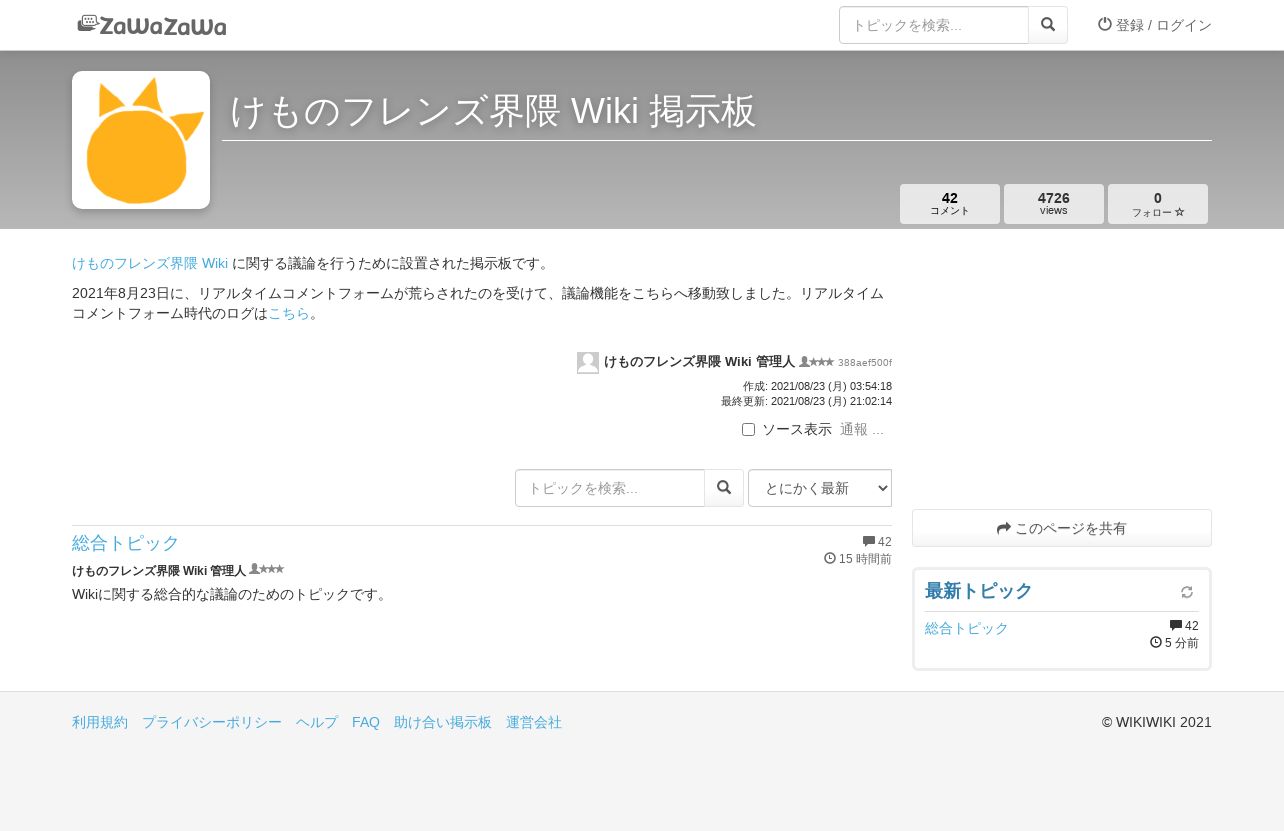1284x831 pixels.
Task: Click the power icon next to 登録 / ログイン
Action: (1105, 24)
